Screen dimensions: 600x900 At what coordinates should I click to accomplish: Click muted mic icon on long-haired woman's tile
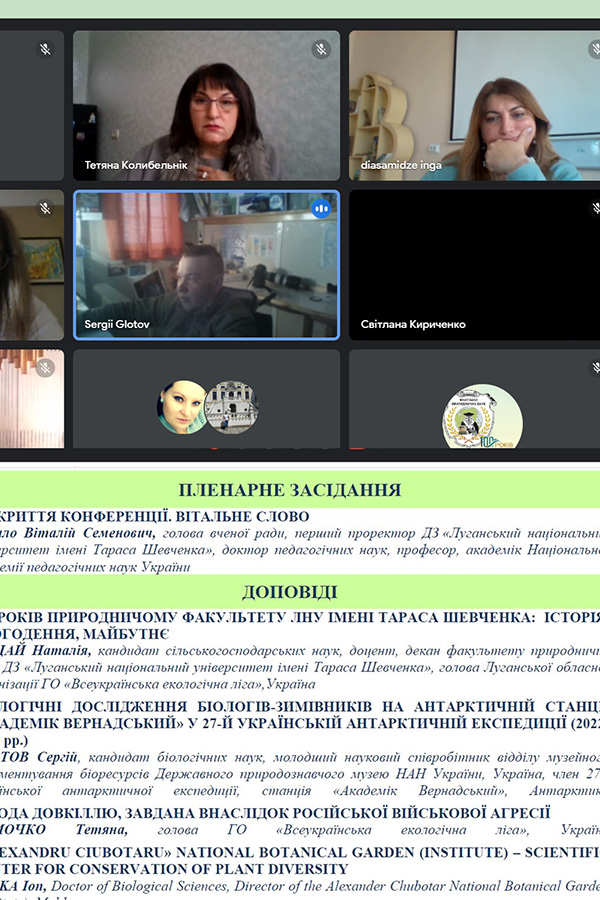[x=45, y=208]
